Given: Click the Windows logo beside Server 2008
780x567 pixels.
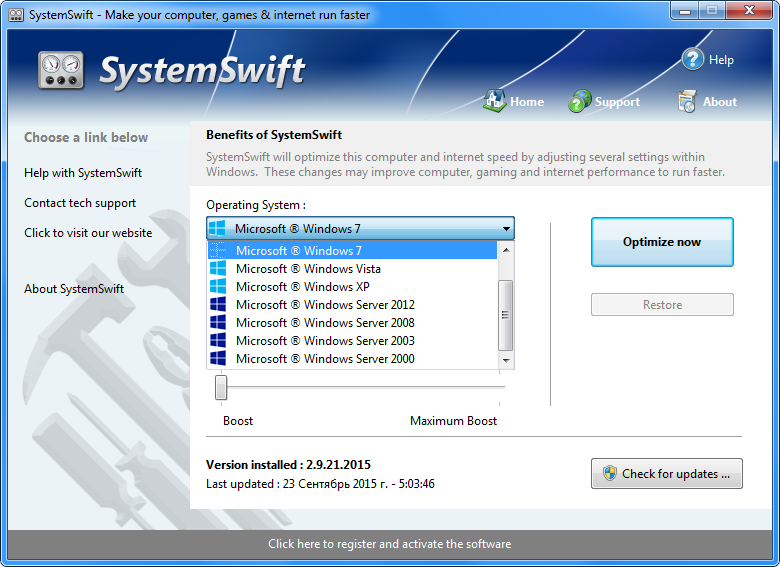Looking at the screenshot, I should pos(218,322).
